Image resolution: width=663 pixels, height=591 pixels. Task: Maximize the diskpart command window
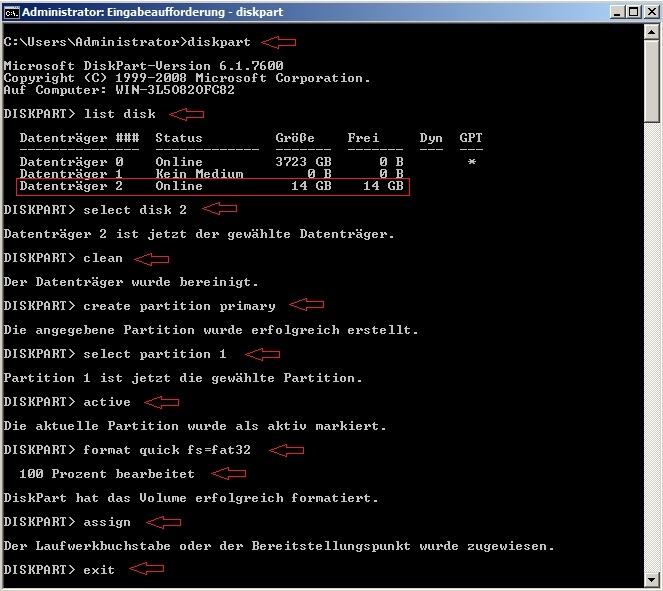(x=634, y=12)
